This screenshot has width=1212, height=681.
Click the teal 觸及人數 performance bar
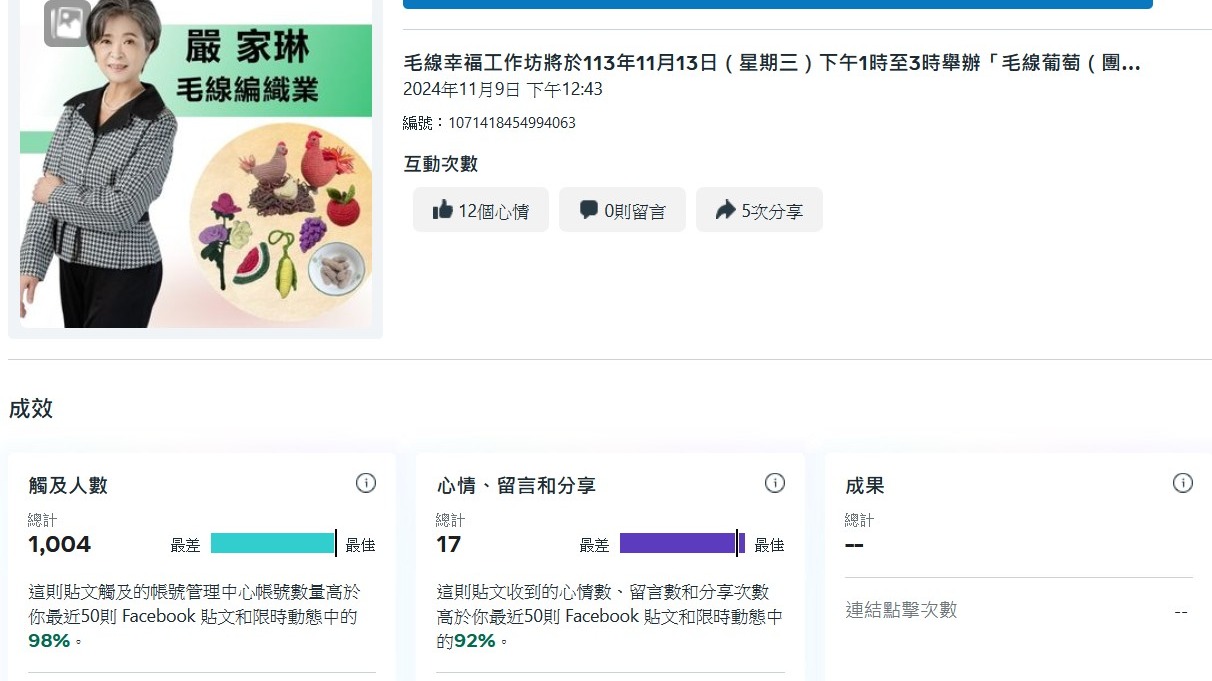pyautogui.click(x=271, y=544)
